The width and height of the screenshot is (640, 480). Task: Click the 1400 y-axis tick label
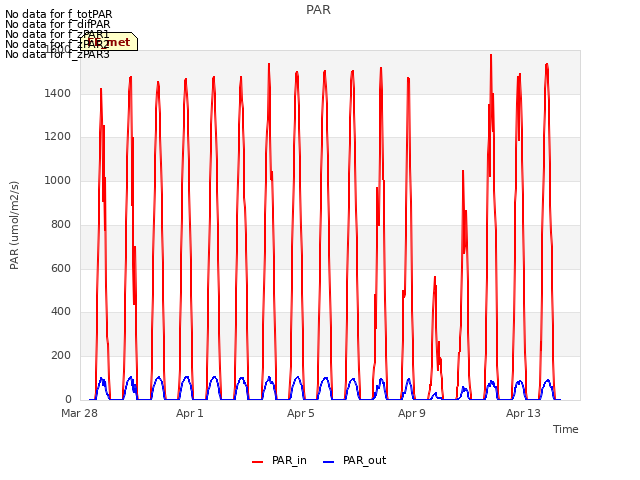tap(58, 93)
